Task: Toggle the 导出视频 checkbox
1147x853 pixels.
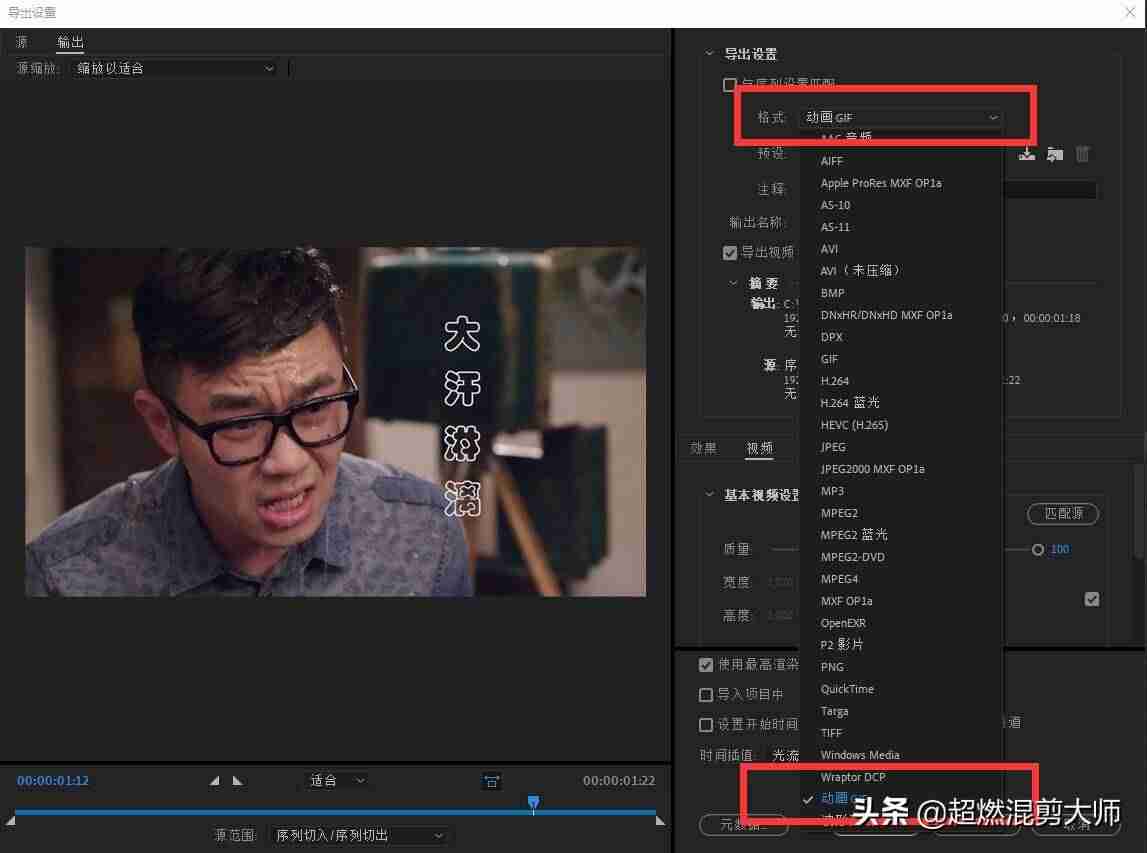Action: pos(729,252)
